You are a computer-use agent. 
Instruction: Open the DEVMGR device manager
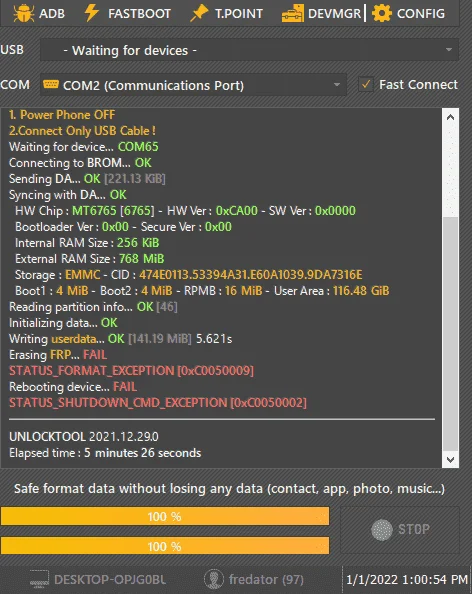pos(322,13)
